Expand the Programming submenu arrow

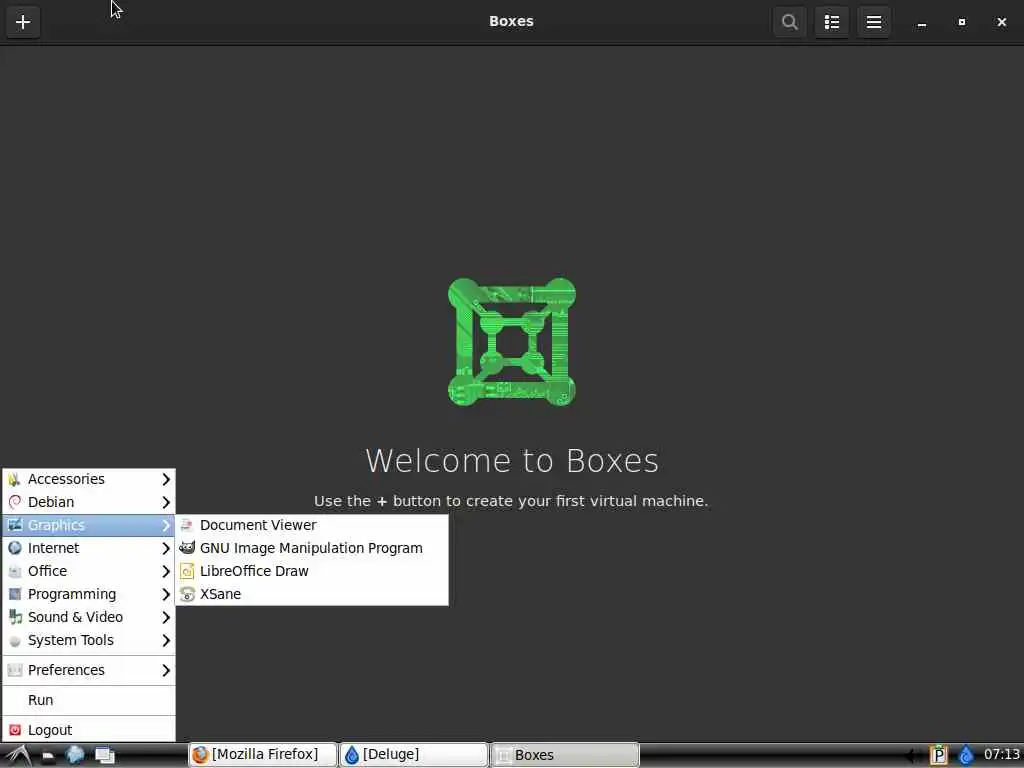(x=166, y=594)
